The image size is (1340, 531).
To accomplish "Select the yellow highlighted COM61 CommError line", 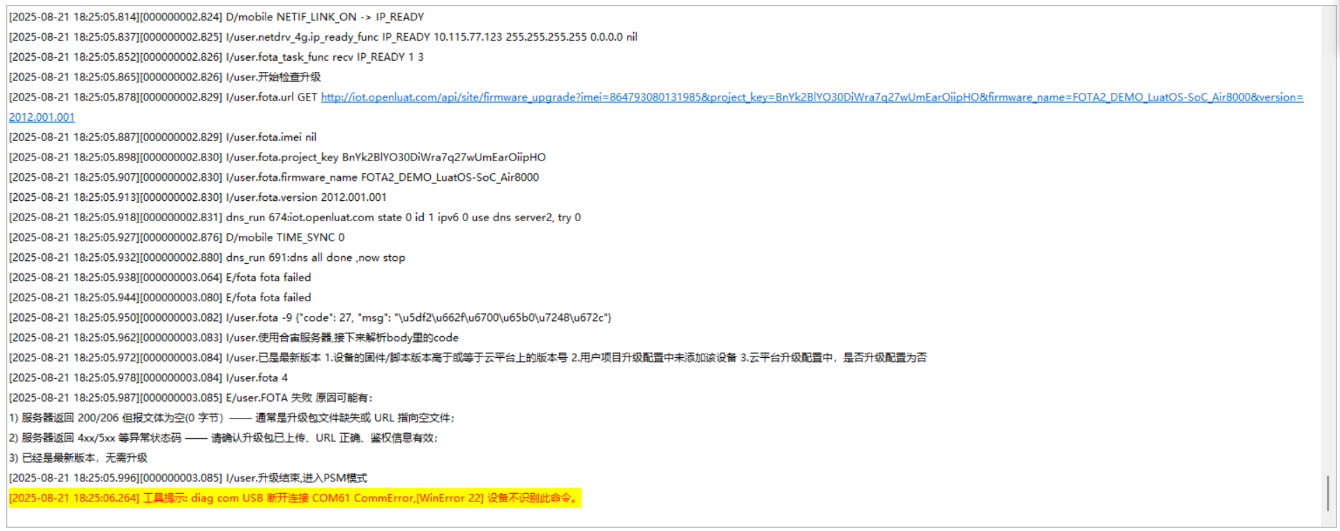I will pos(295,498).
